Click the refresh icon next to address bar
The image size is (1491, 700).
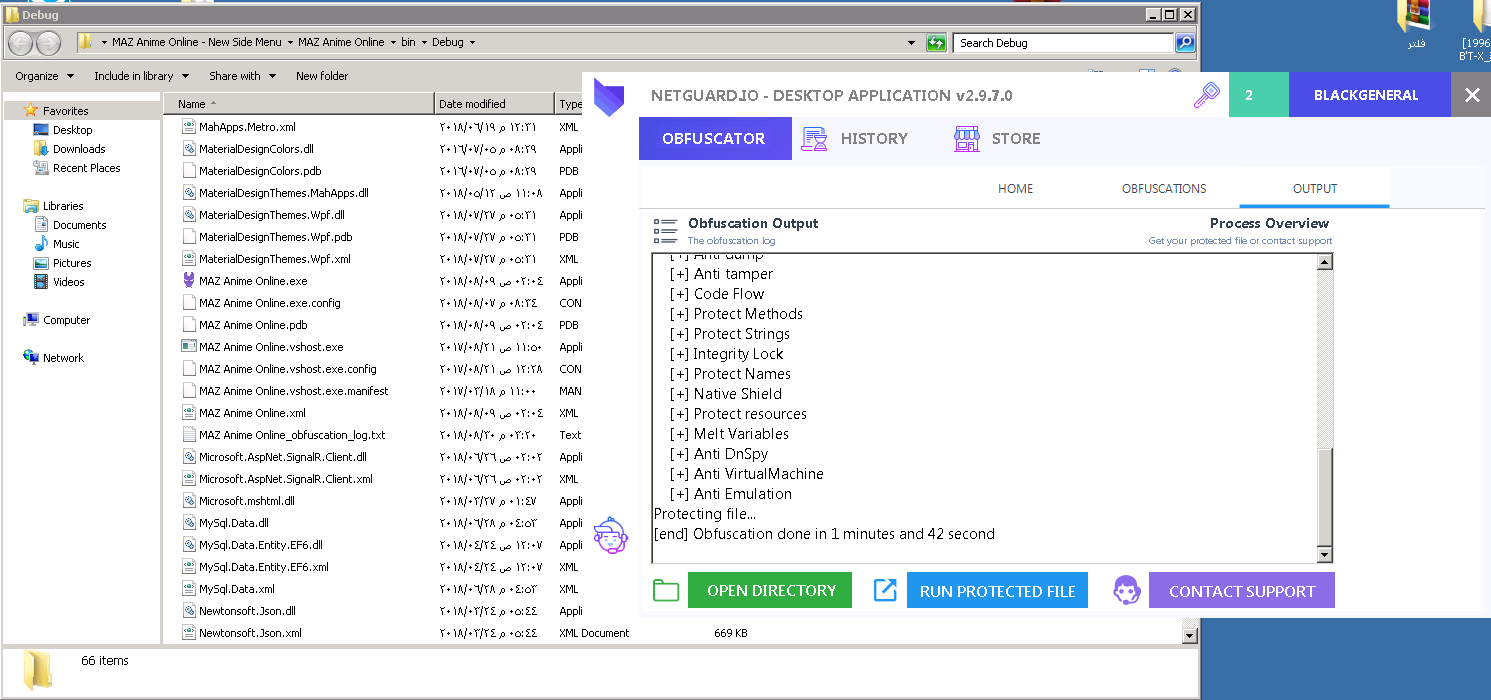(x=936, y=43)
